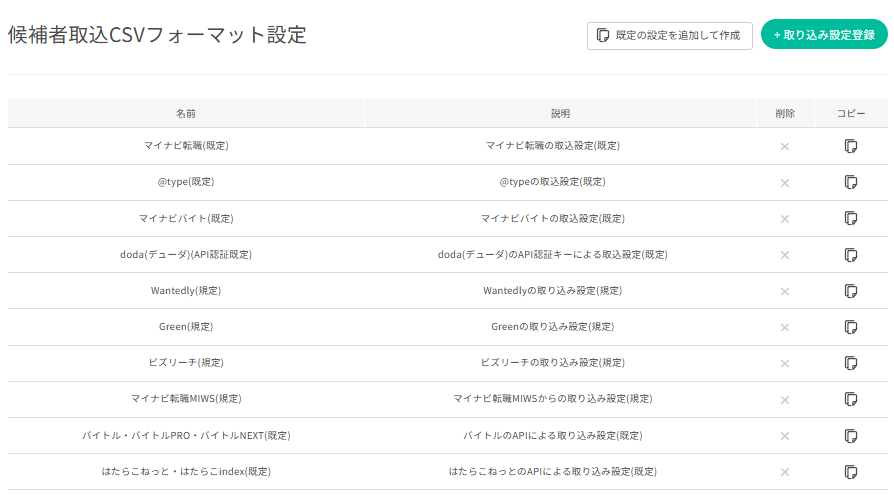Click 既定の設定を追加して作成 button
Viewport: 894px width, 499px height.
point(669,35)
